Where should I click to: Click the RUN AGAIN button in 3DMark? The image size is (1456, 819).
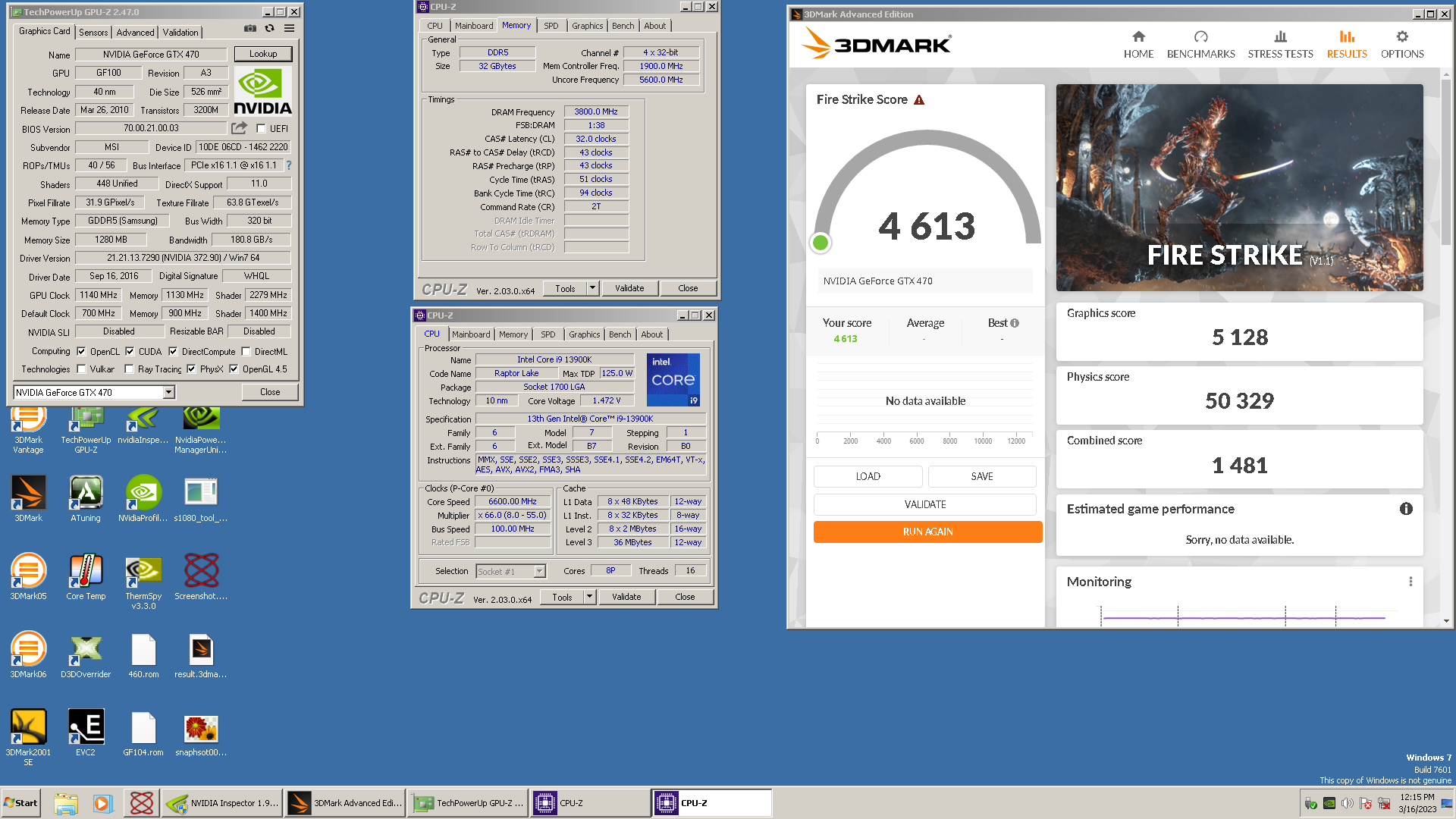point(927,532)
